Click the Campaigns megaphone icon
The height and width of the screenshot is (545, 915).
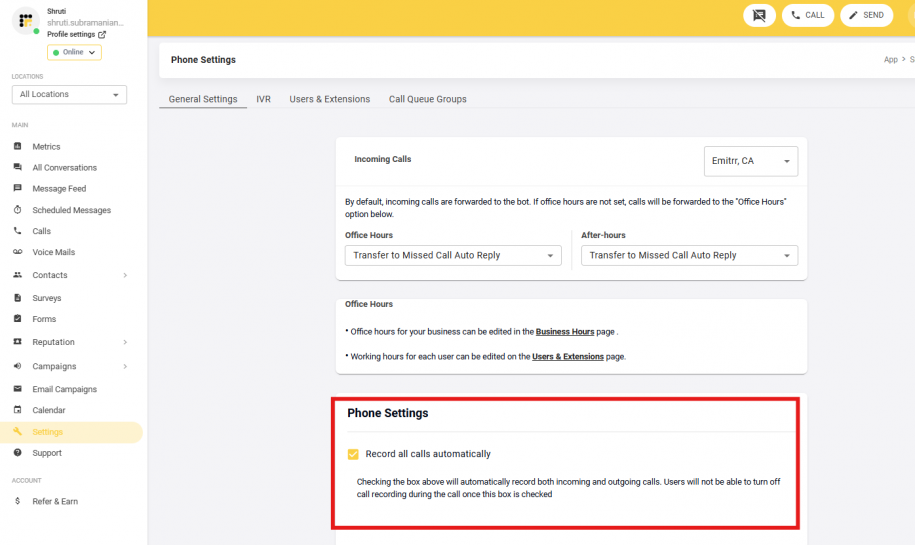[18, 366]
